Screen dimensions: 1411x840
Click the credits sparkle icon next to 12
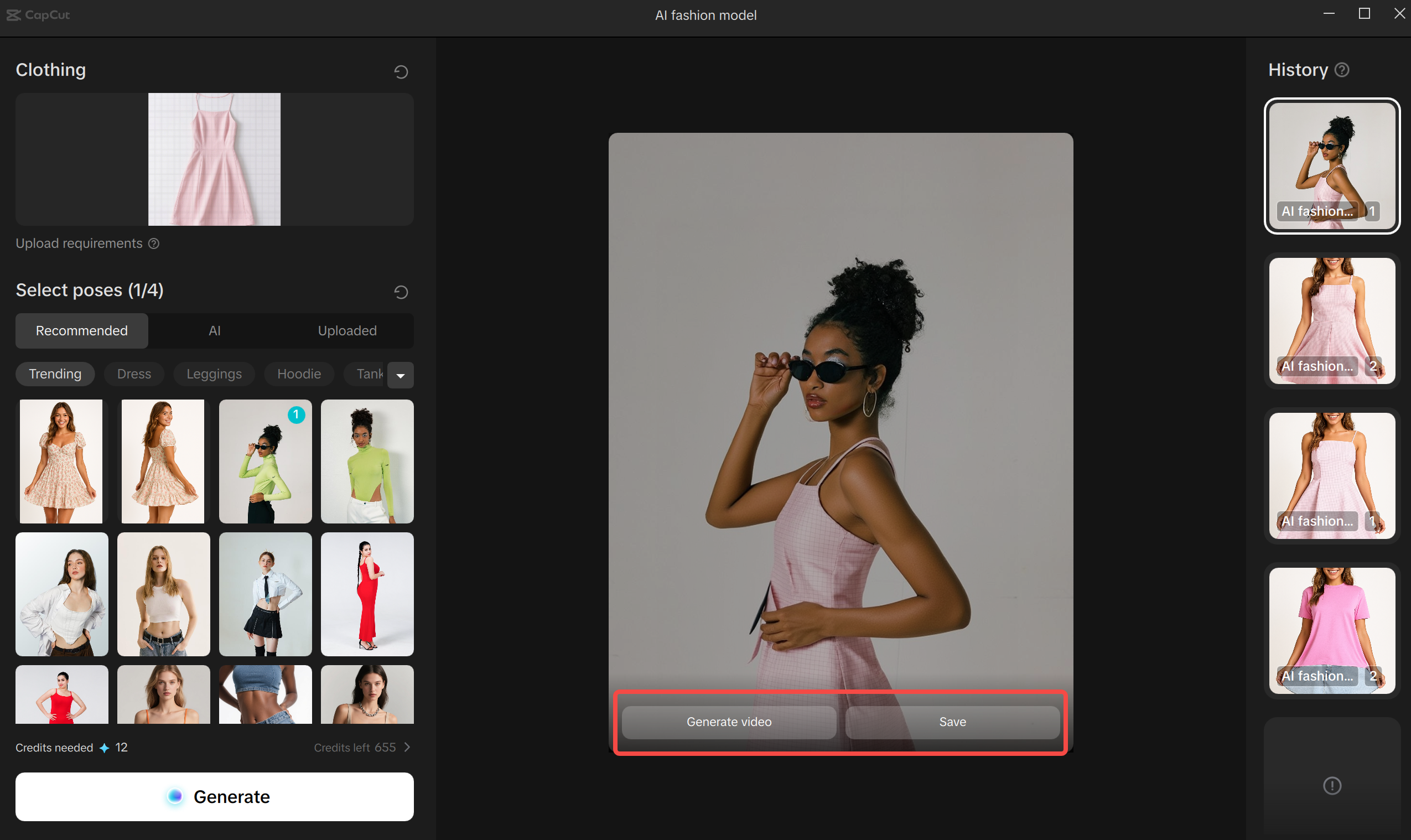[104, 748]
